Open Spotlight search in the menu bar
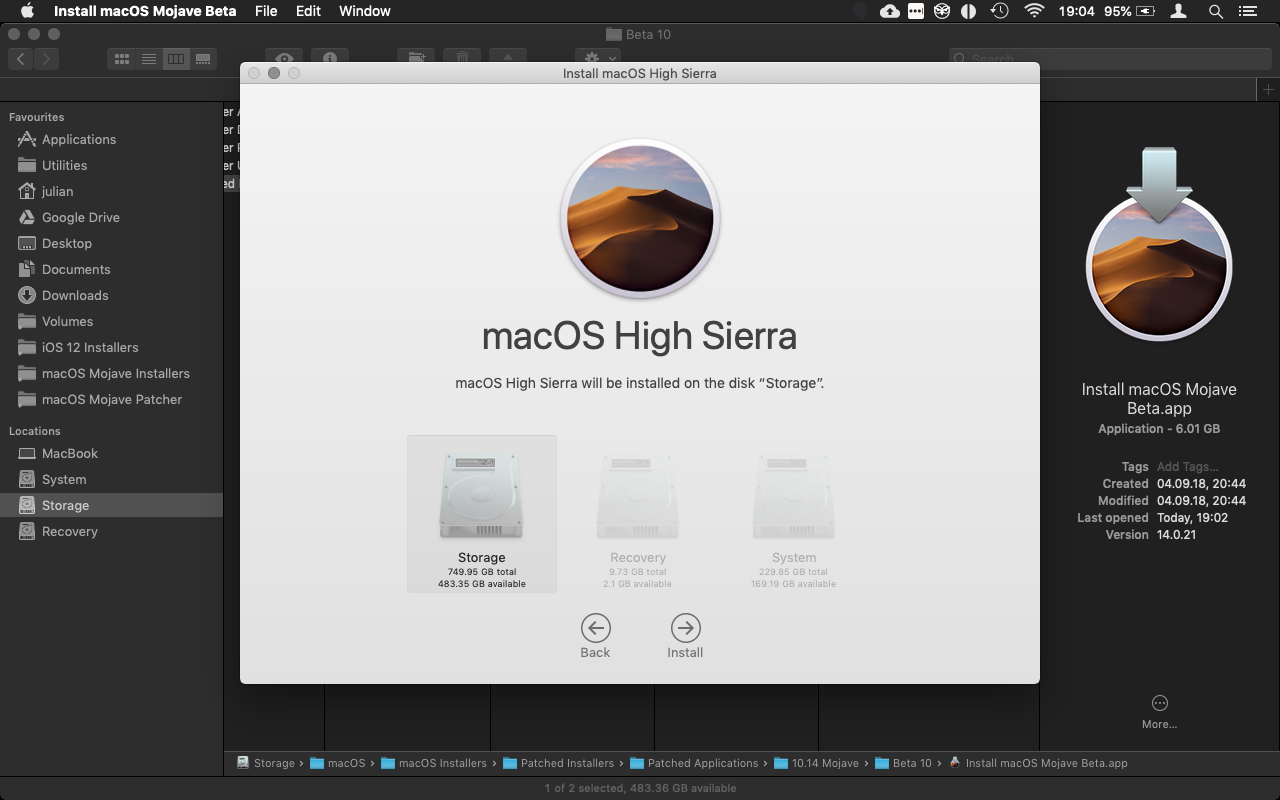 point(1215,11)
